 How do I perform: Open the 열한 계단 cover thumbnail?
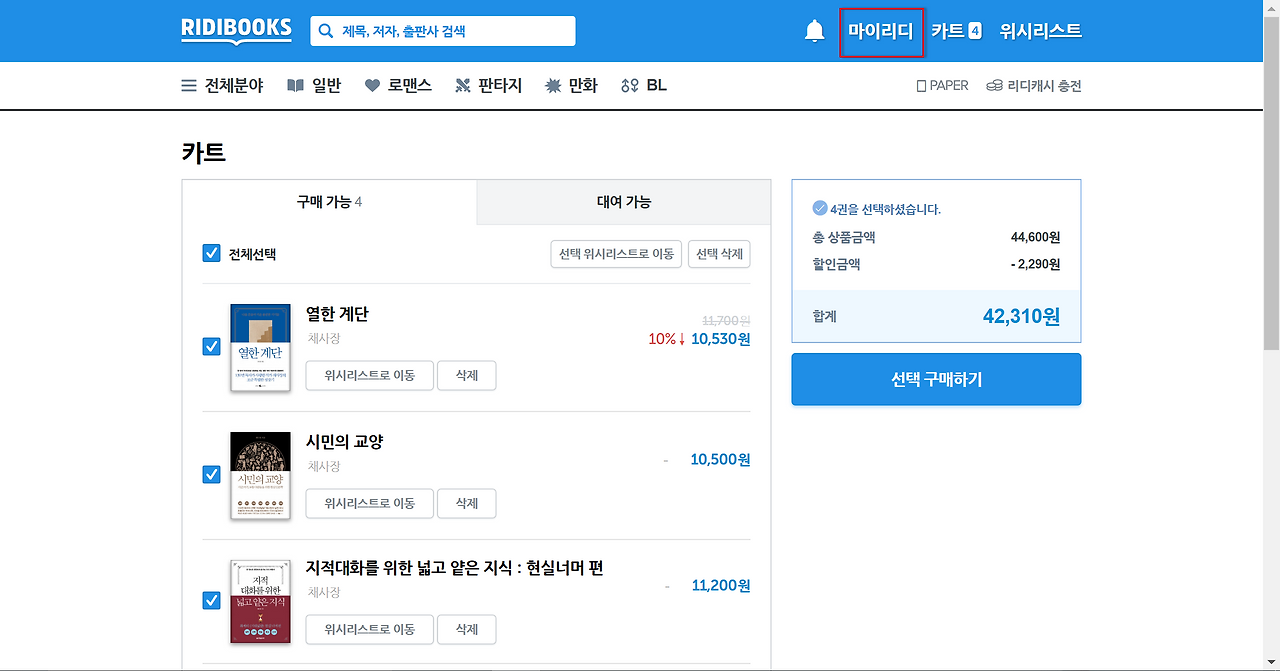[260, 347]
